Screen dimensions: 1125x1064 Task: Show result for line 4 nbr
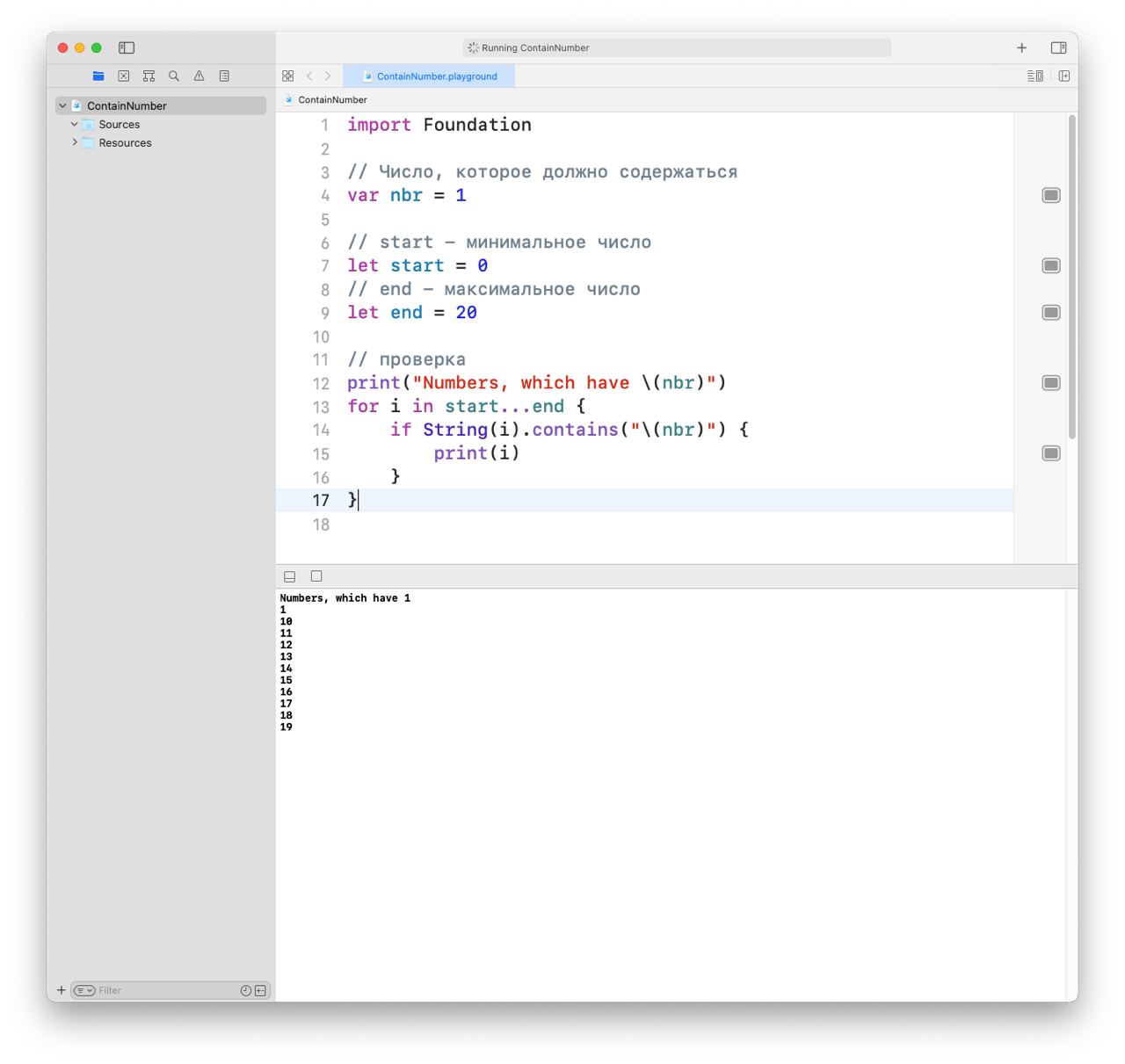1051,195
